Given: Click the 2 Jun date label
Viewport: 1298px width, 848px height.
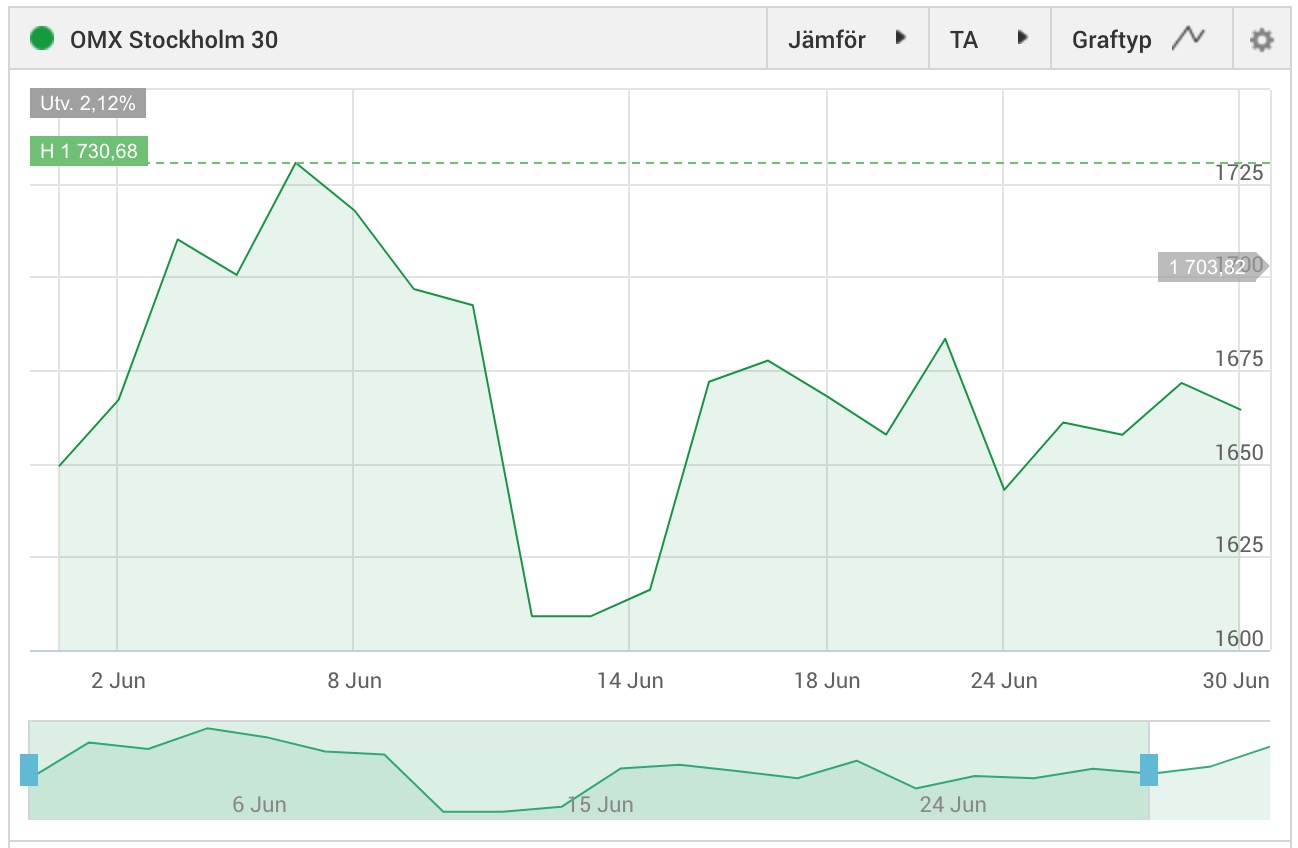Looking at the screenshot, I should click(118, 681).
